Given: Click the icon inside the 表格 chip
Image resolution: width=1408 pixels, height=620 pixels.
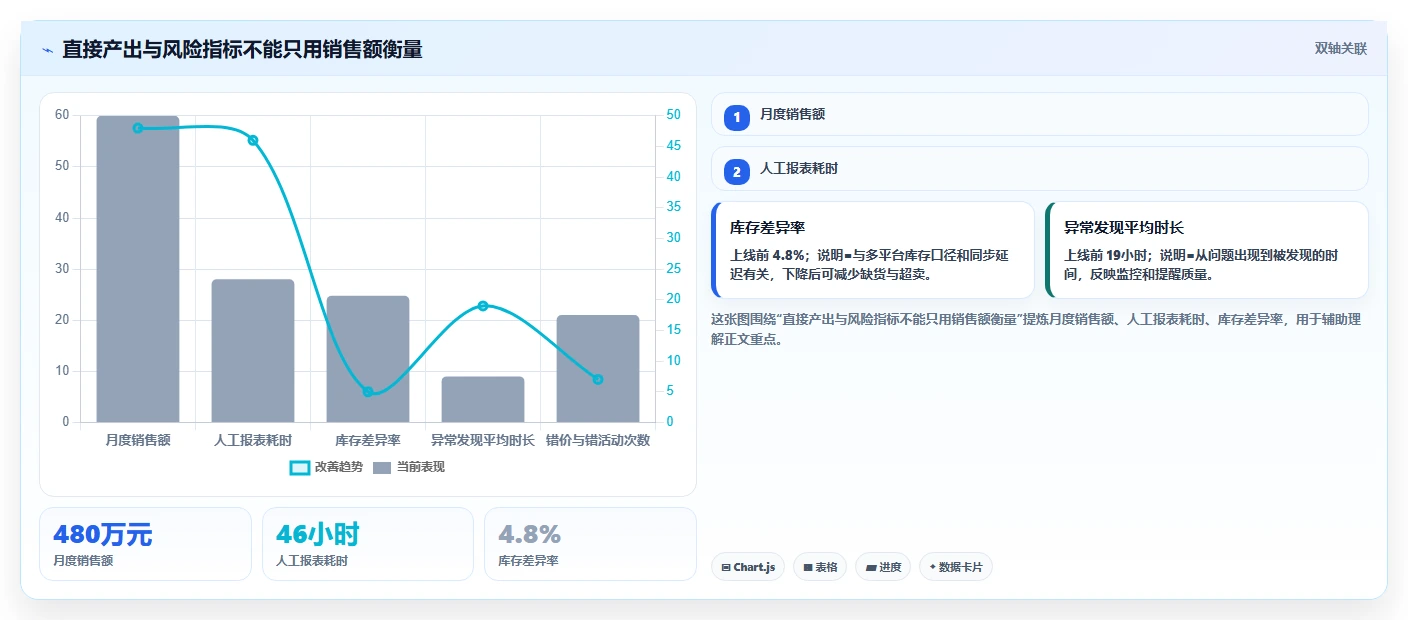Looking at the screenshot, I should click(808, 567).
